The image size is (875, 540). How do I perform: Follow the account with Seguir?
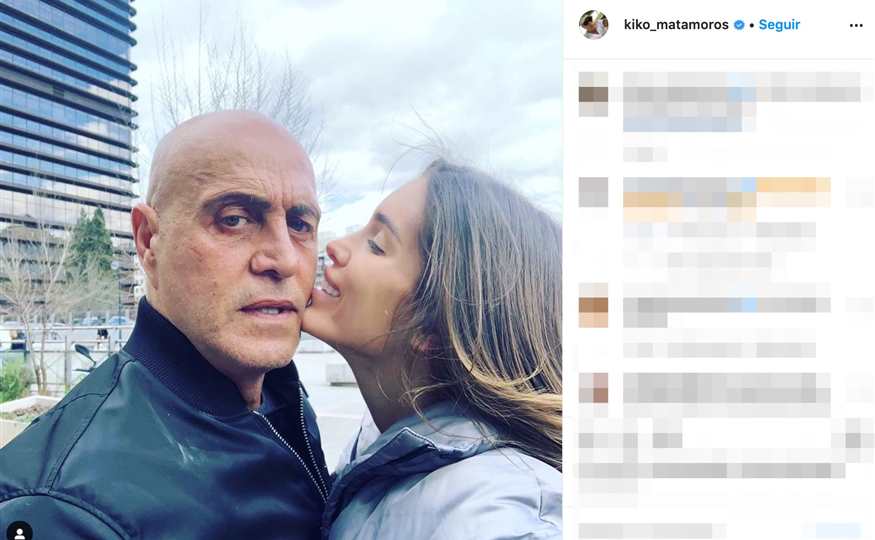780,25
